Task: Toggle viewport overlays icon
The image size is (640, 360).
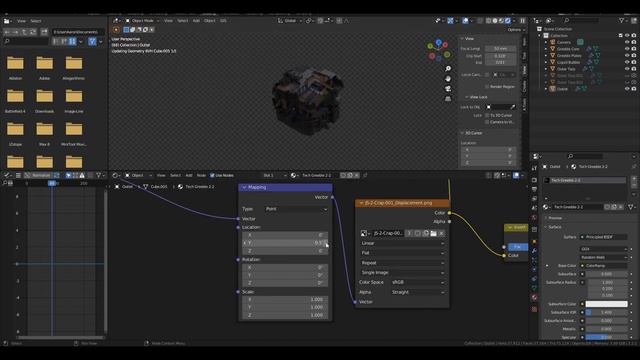Action: [x=465, y=21]
